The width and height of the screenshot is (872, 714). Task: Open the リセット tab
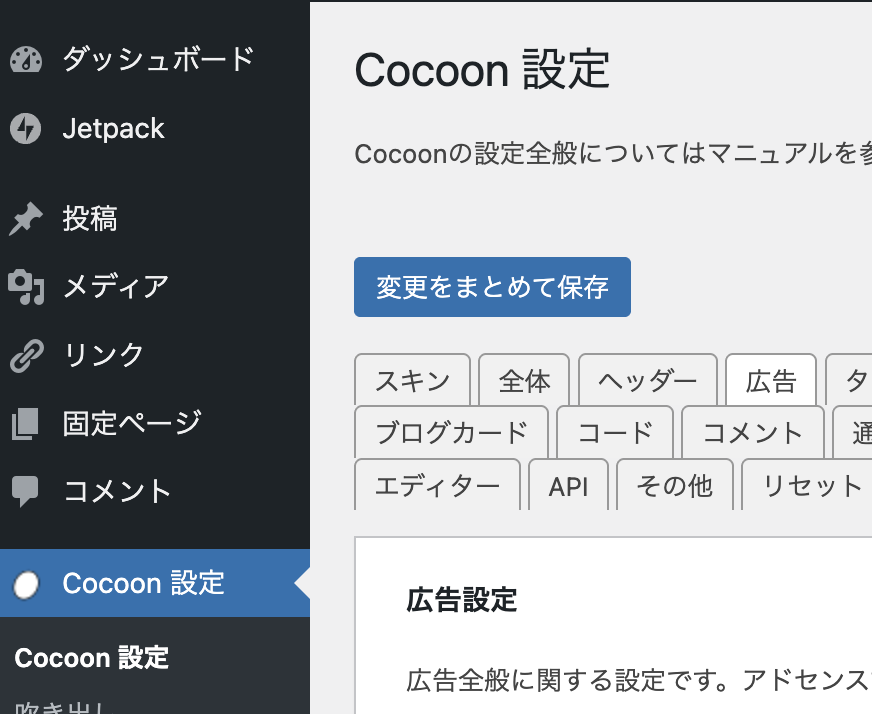click(x=812, y=486)
